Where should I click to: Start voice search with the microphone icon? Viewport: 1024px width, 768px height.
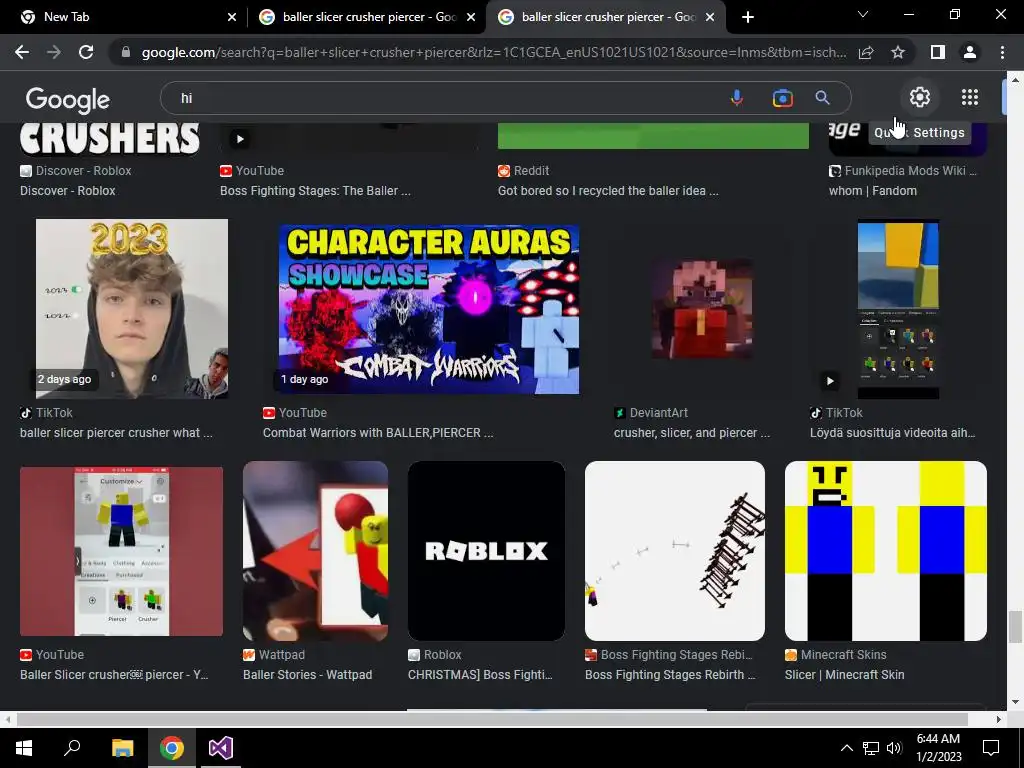coord(737,98)
